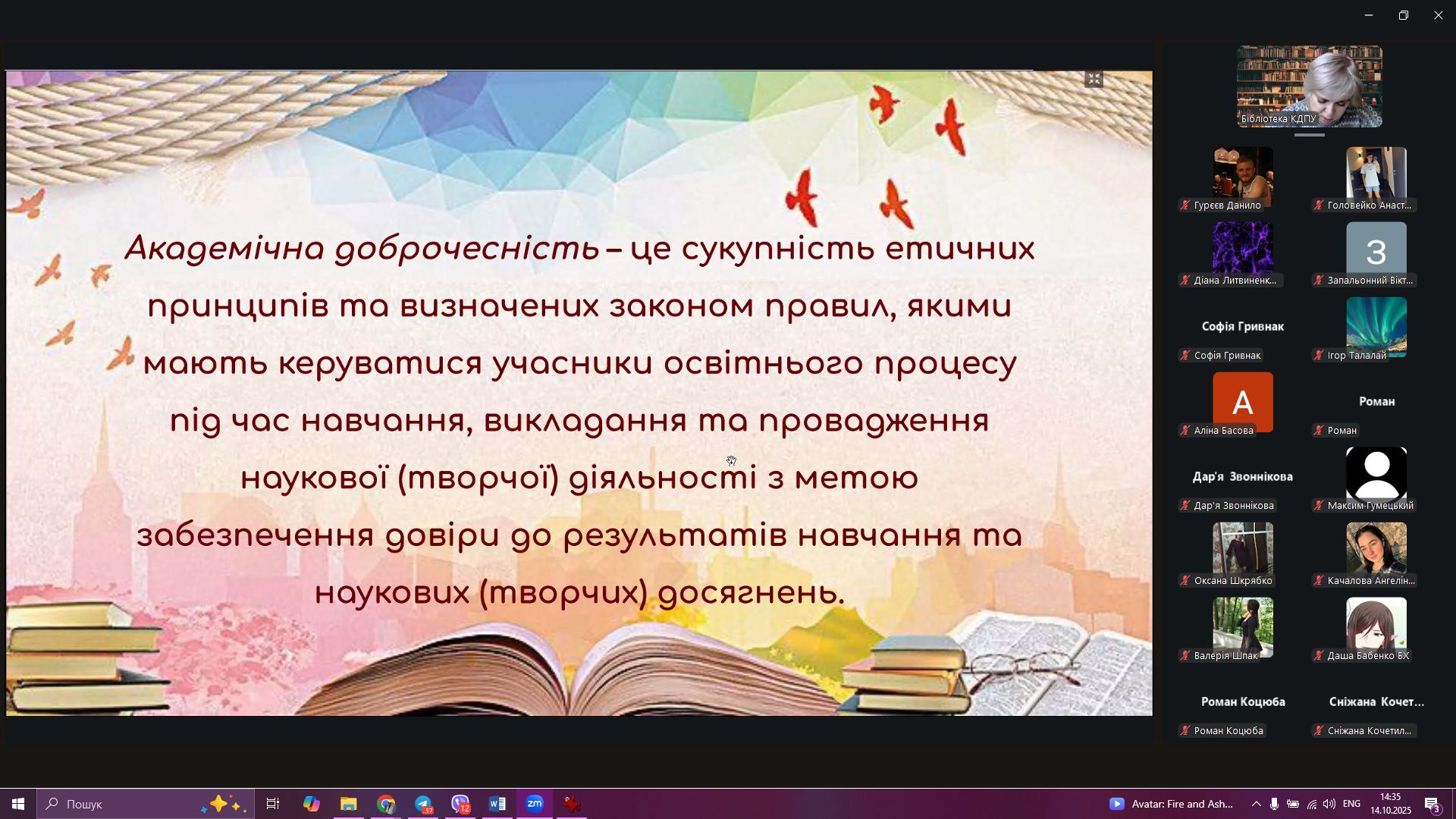
Task: Click Avatar: Fire and Ash media widget
Action: (x=1172, y=804)
